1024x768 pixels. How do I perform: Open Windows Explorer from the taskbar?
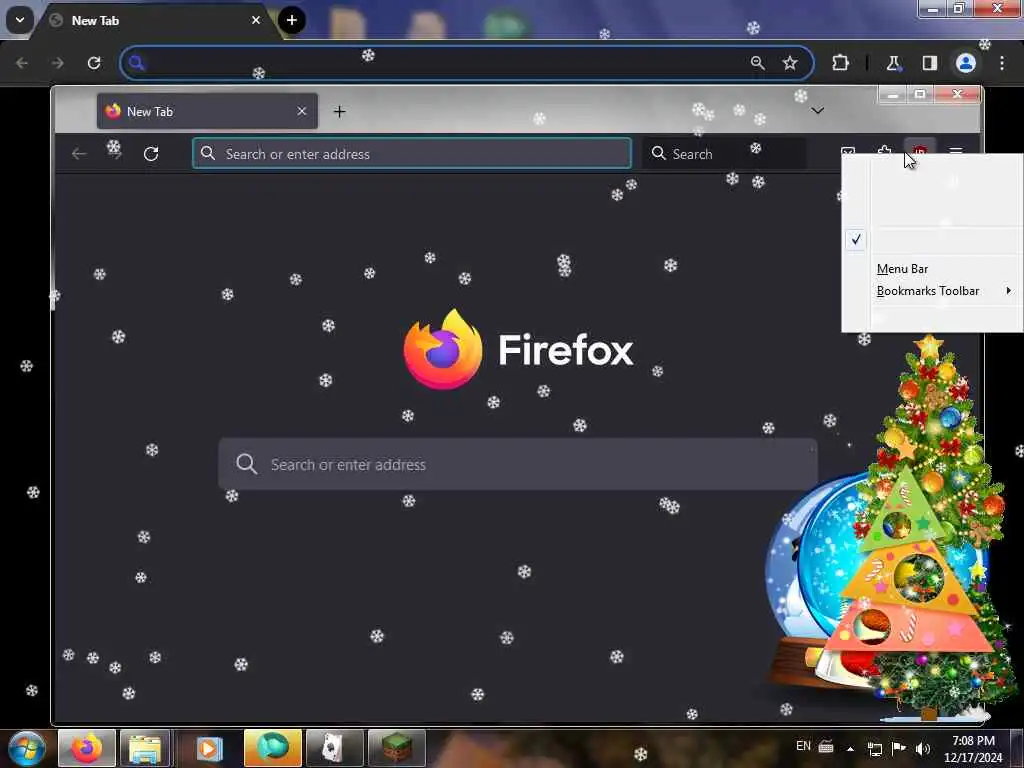[x=145, y=748]
